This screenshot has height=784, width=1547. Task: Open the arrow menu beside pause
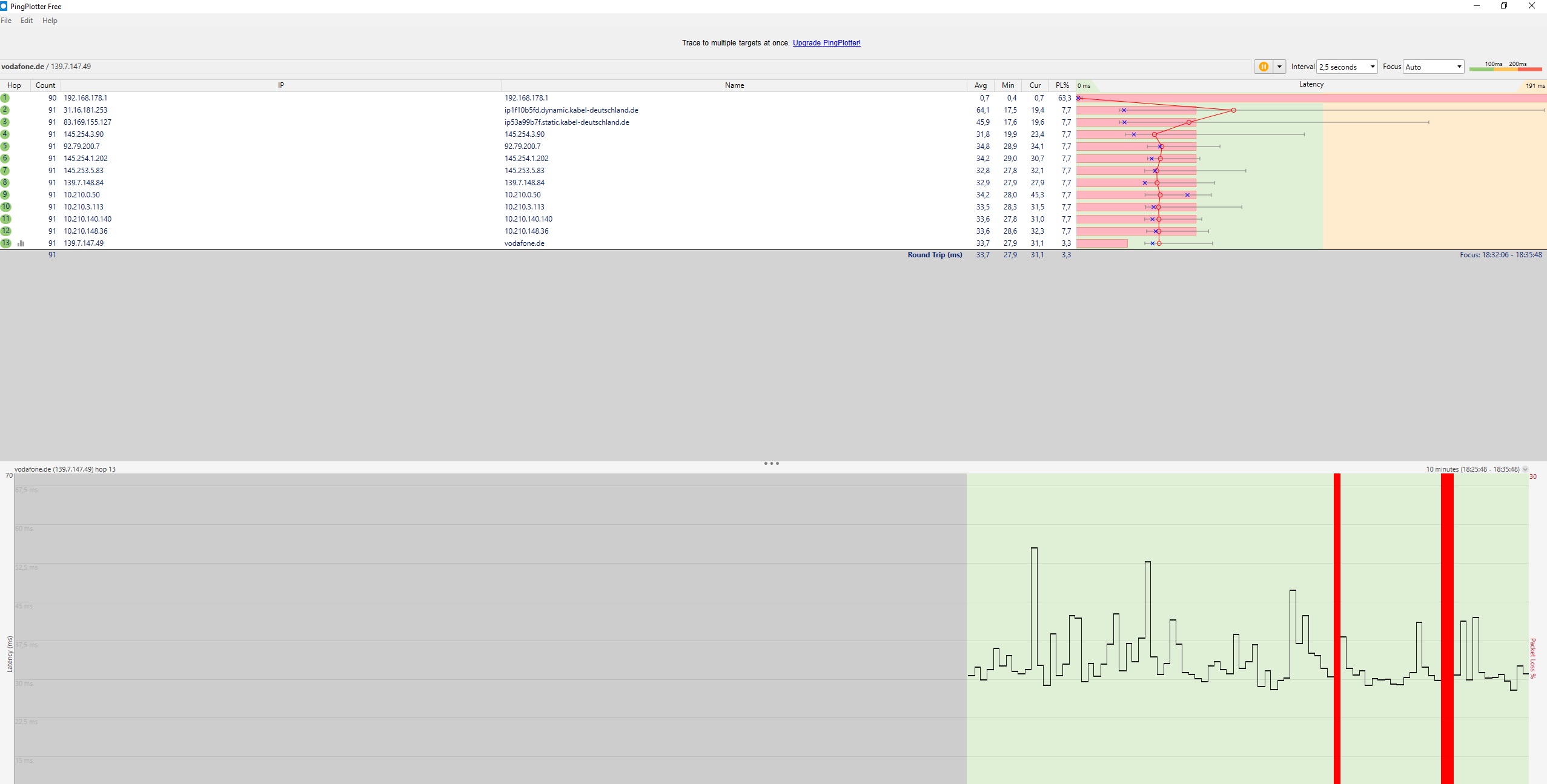pyautogui.click(x=1279, y=67)
